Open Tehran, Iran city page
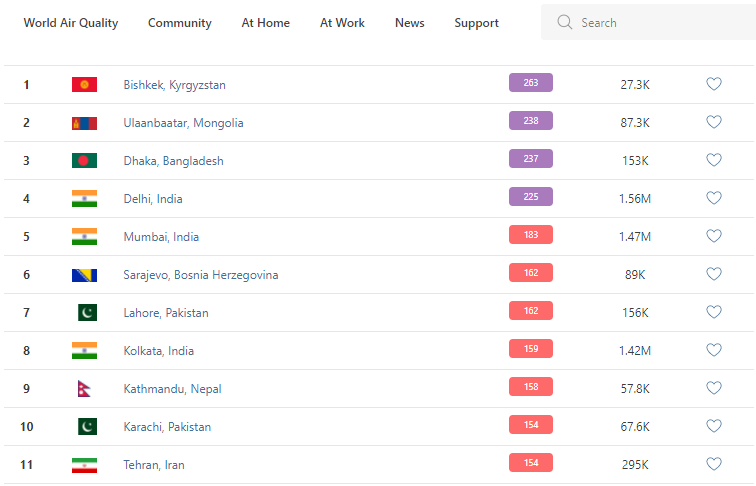The image size is (756, 486). [x=154, y=465]
